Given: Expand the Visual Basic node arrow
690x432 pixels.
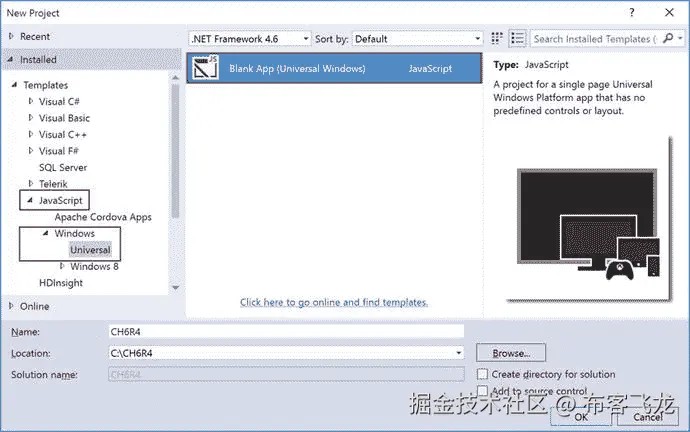Looking at the screenshot, I should tap(30, 117).
